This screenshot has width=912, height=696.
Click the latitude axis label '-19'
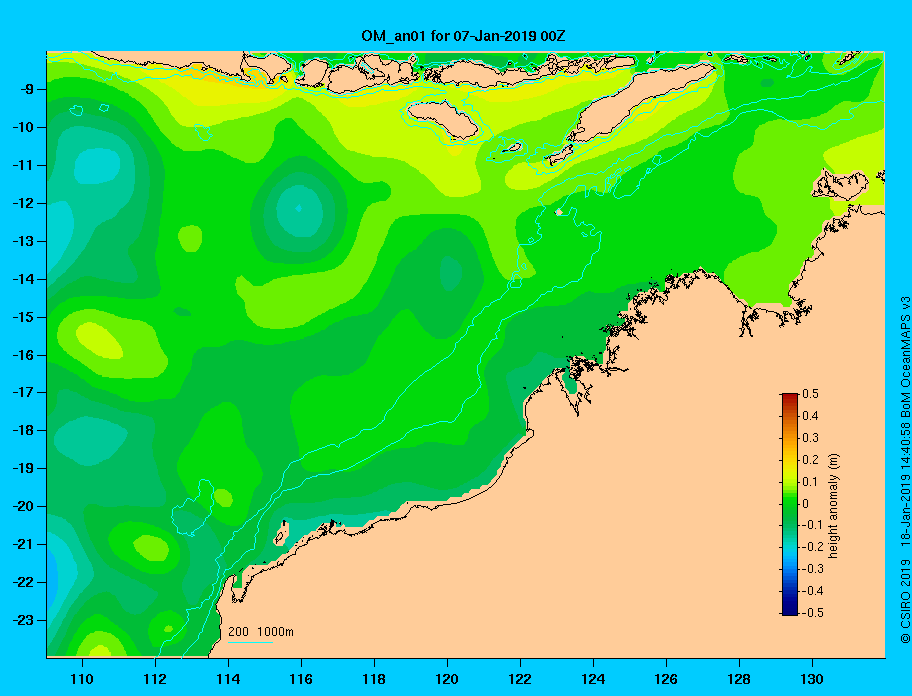pos(23,469)
